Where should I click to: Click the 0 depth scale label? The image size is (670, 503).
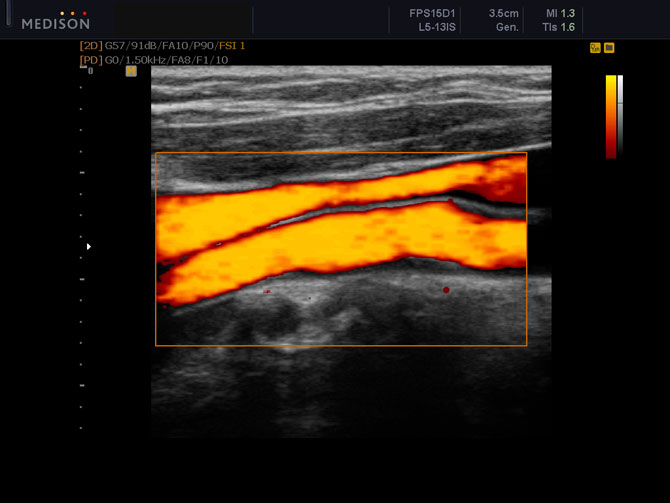(x=91, y=71)
